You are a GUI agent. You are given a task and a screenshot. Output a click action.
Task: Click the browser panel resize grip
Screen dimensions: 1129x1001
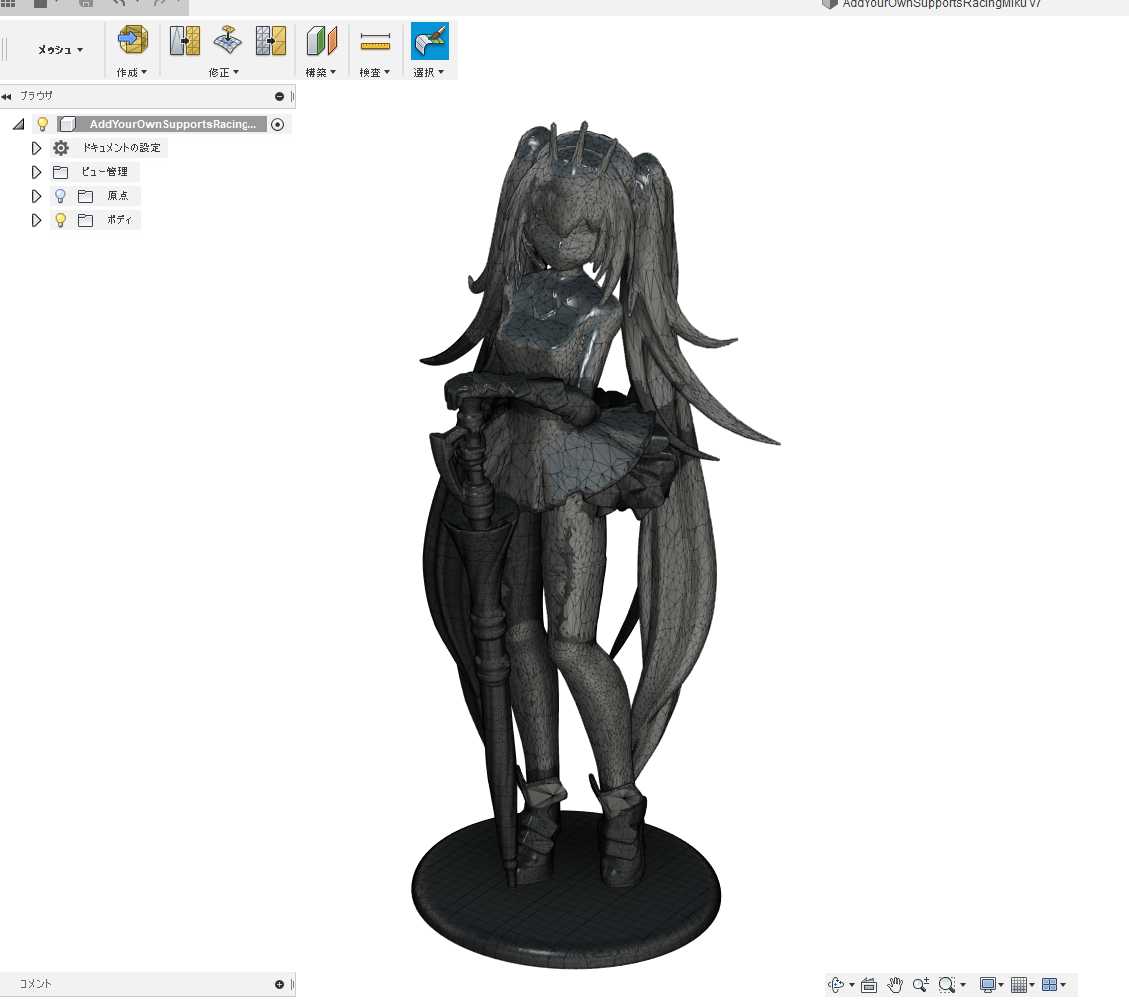click(x=292, y=96)
